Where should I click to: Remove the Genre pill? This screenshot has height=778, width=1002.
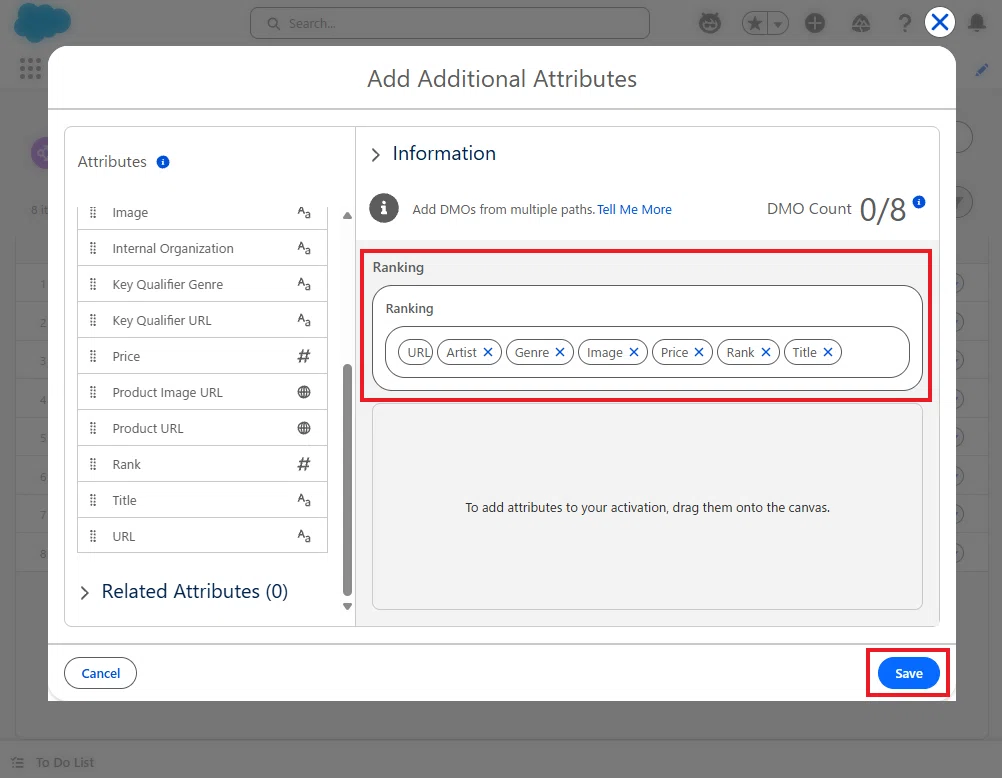(x=560, y=352)
